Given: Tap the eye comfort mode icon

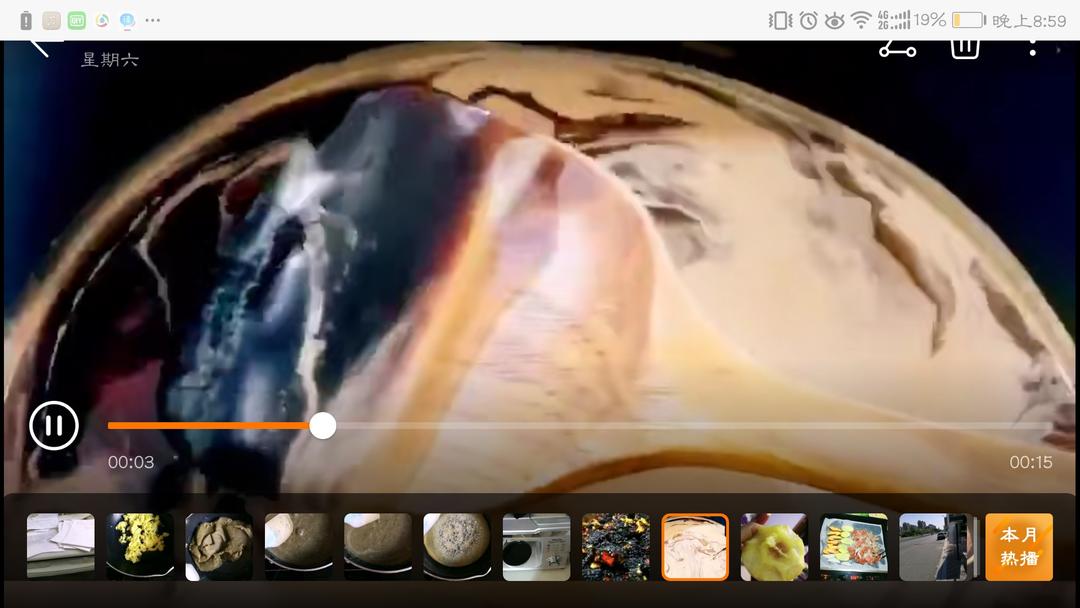Looking at the screenshot, I should (834, 20).
